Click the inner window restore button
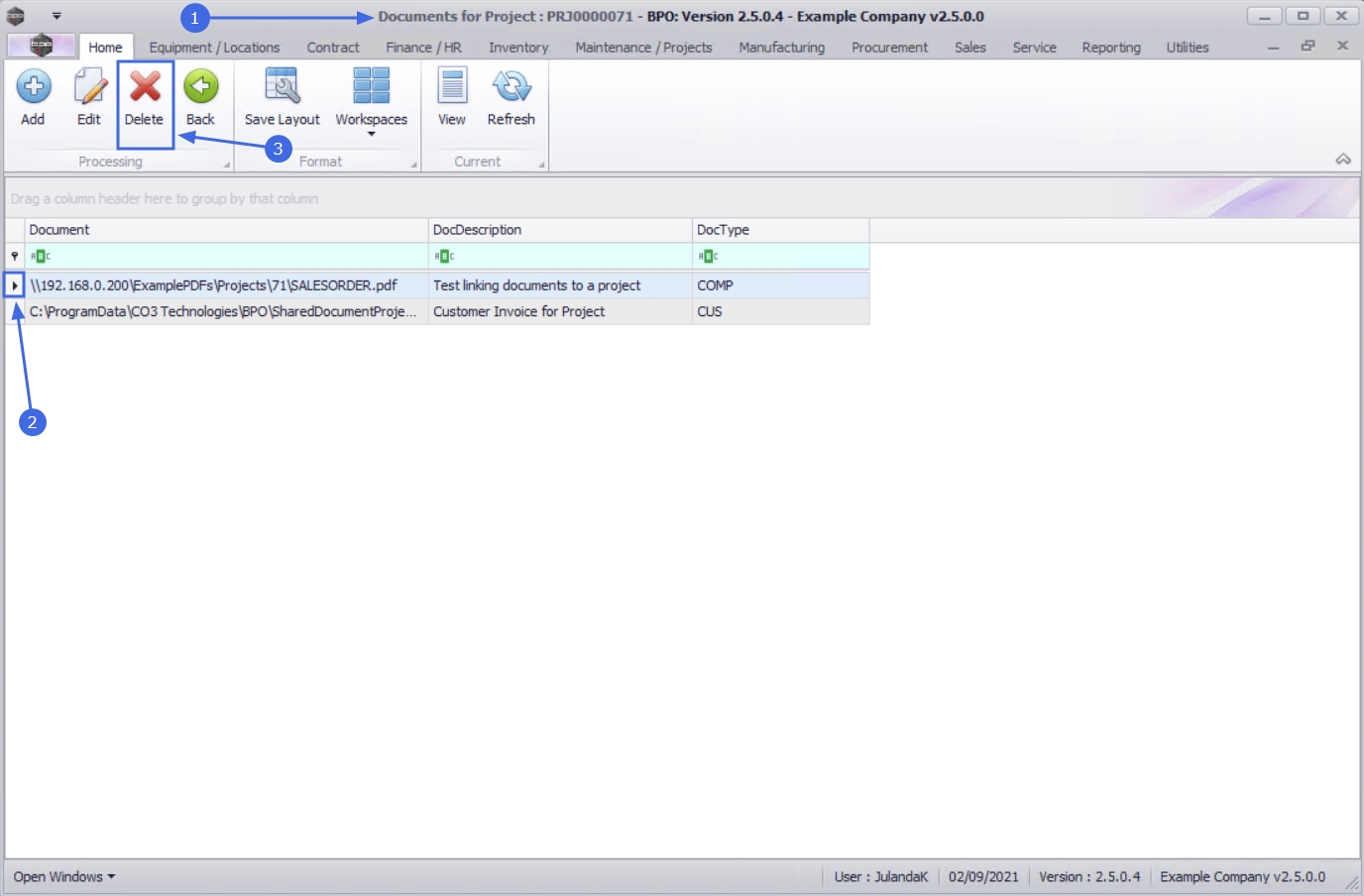Screen dimensions: 1364x896 pyautogui.click(x=1307, y=46)
